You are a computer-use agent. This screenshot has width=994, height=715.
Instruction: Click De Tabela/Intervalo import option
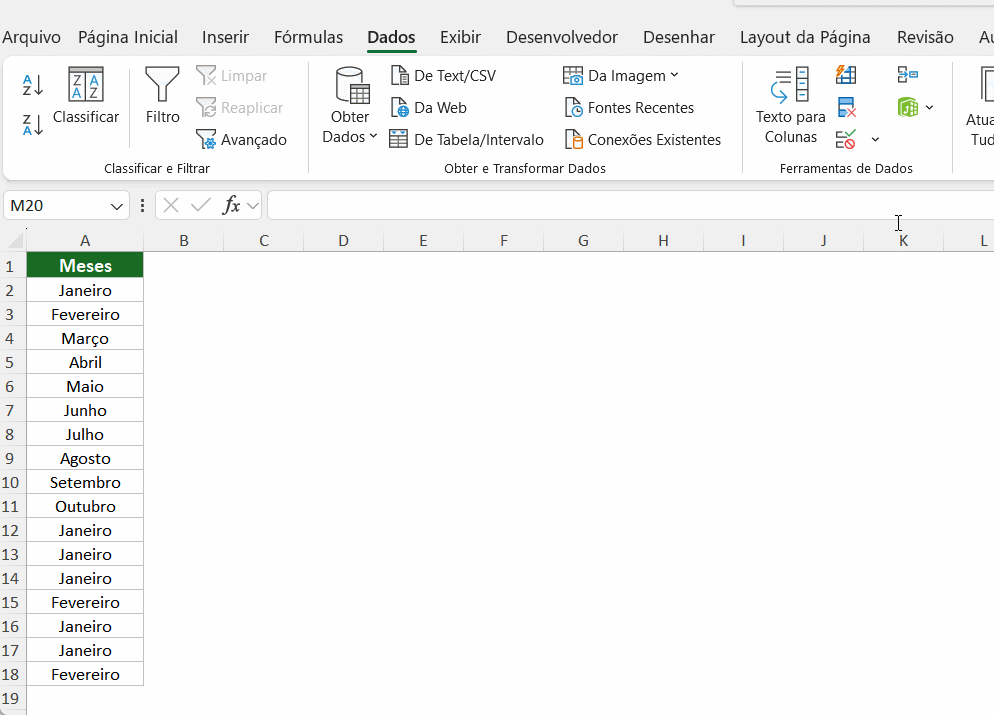coord(466,139)
